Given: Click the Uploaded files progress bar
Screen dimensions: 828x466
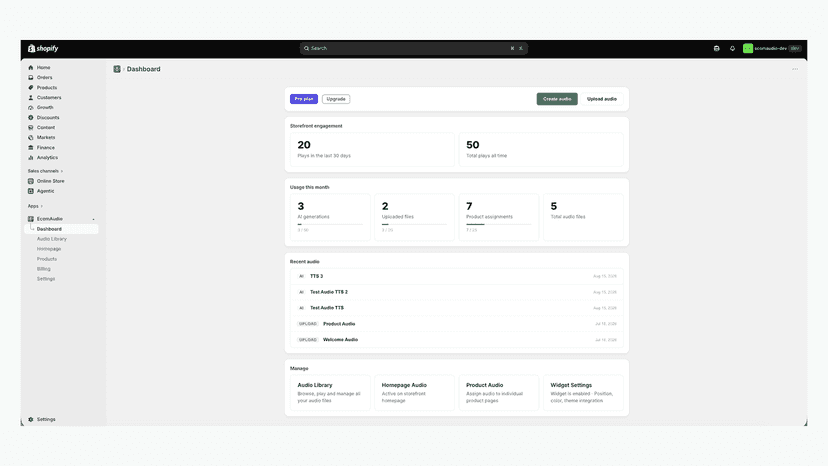Looking at the screenshot, I should 415,225.
